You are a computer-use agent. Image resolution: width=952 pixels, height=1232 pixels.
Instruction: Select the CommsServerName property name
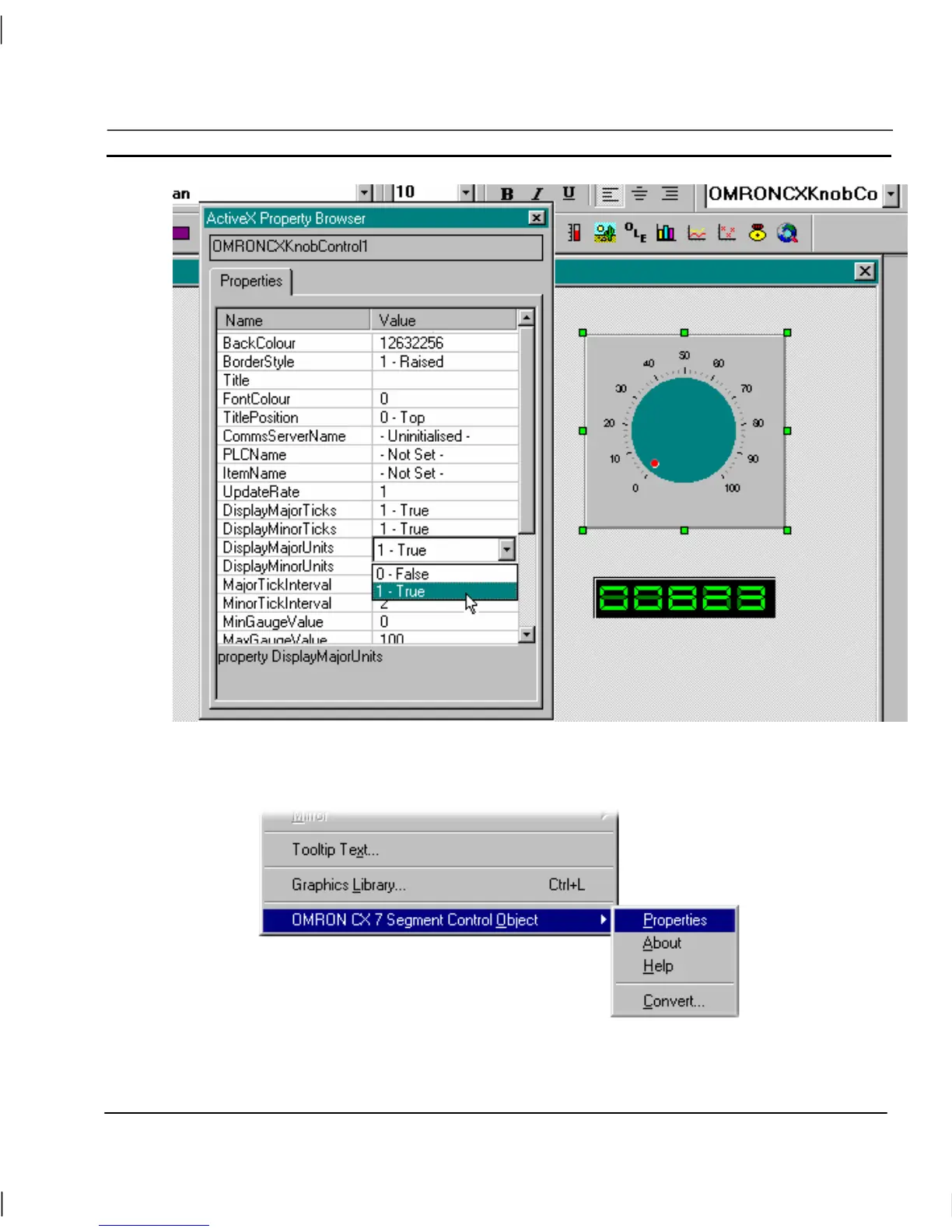(x=284, y=436)
